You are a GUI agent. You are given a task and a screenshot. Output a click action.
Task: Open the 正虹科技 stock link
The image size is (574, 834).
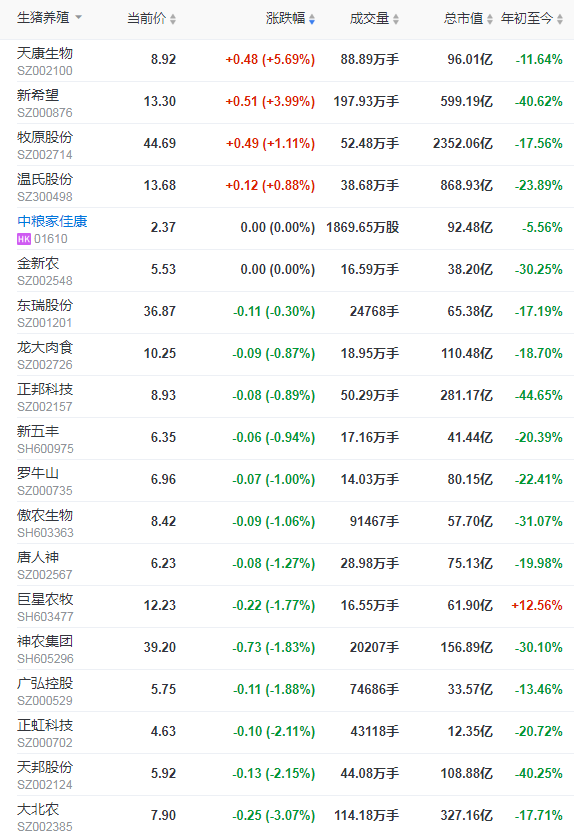(45, 725)
